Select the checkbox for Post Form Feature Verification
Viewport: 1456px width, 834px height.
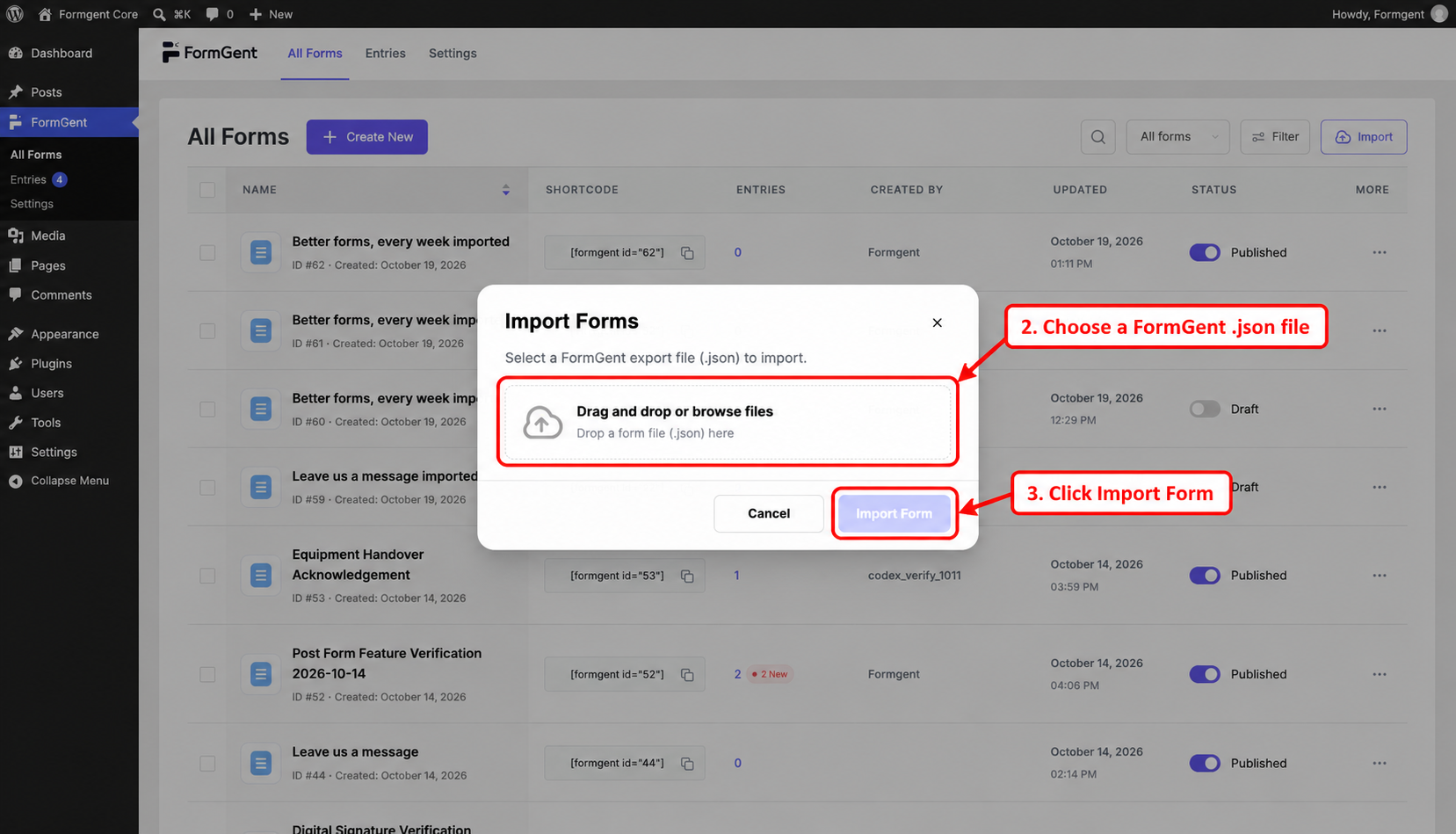coord(207,675)
